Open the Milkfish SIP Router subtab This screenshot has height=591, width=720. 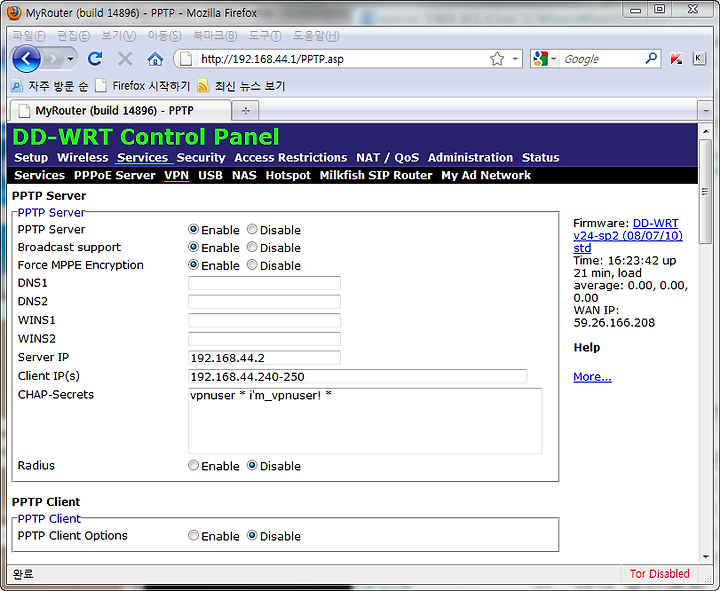click(376, 175)
